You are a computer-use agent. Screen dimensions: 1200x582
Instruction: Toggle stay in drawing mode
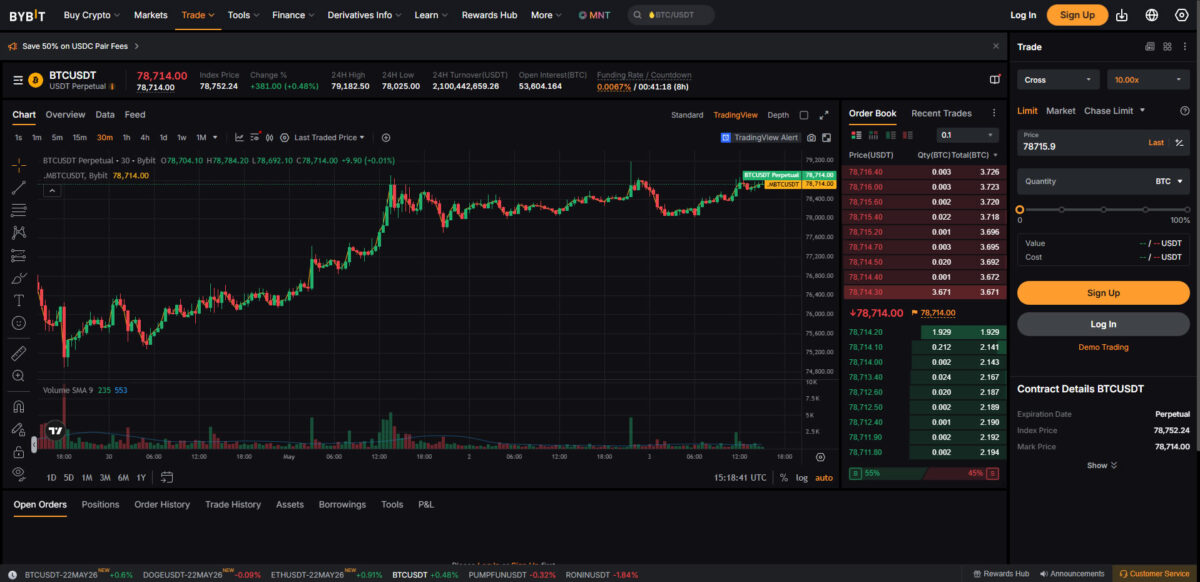(18, 429)
